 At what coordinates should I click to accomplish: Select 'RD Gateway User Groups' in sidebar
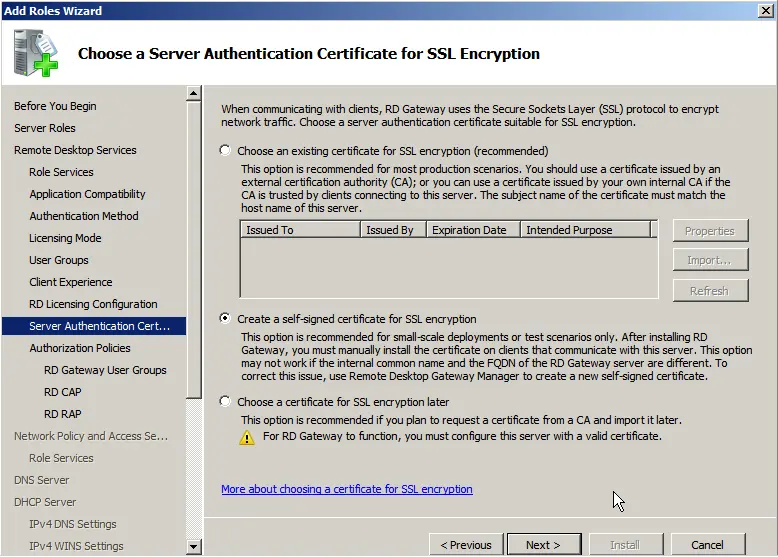coord(105,370)
